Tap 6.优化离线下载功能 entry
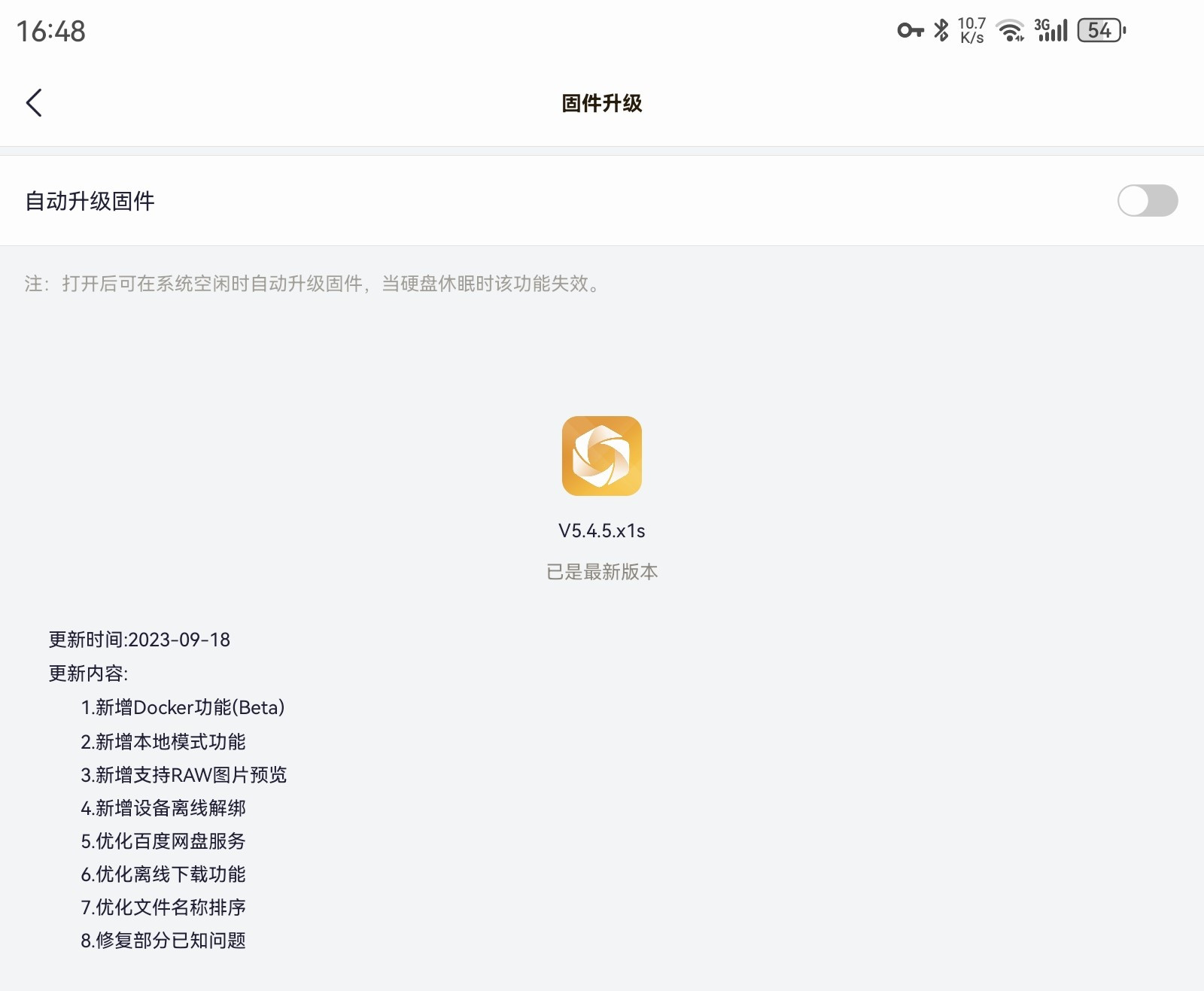Image resolution: width=1204 pixels, height=991 pixels. tap(163, 874)
